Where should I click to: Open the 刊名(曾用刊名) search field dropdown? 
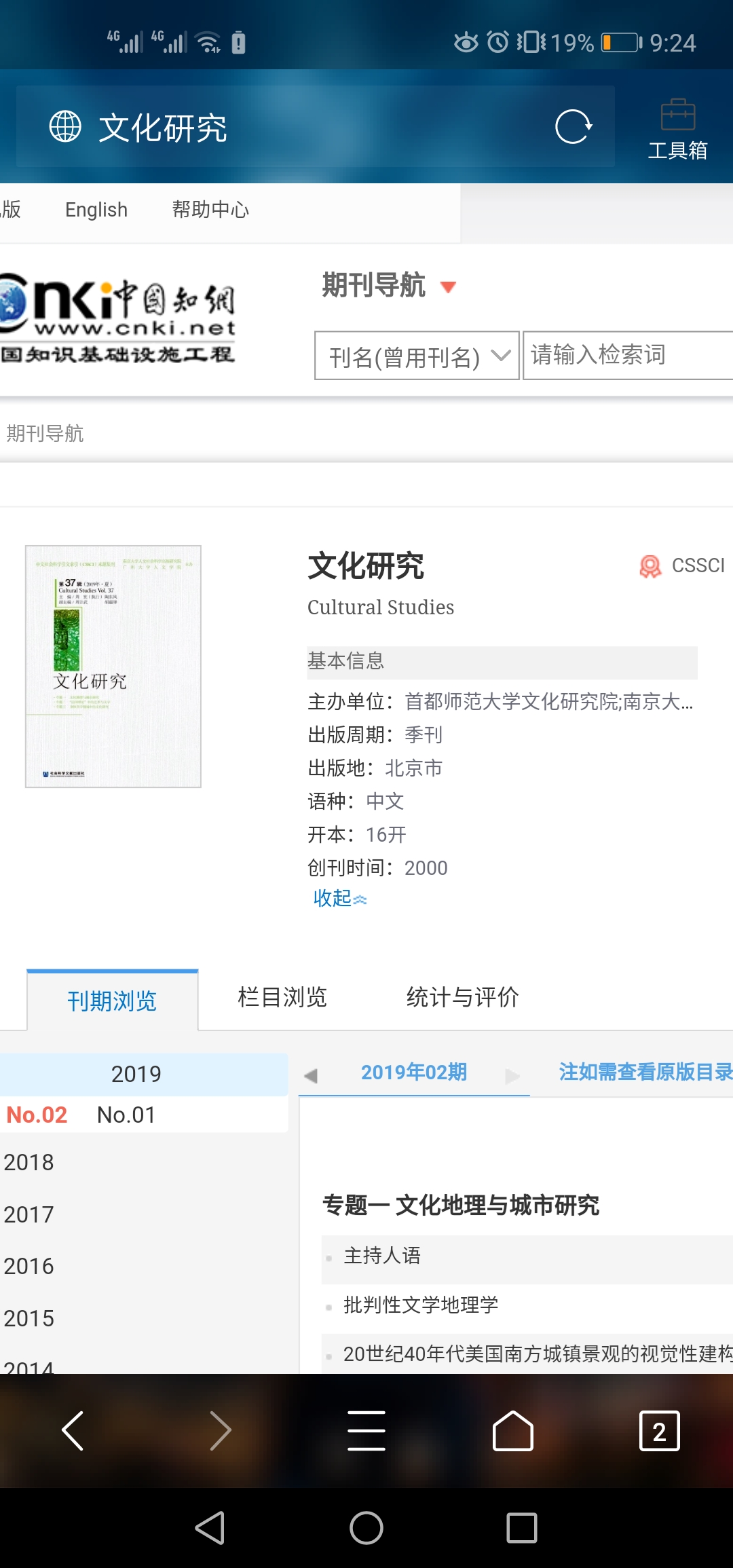pos(417,356)
